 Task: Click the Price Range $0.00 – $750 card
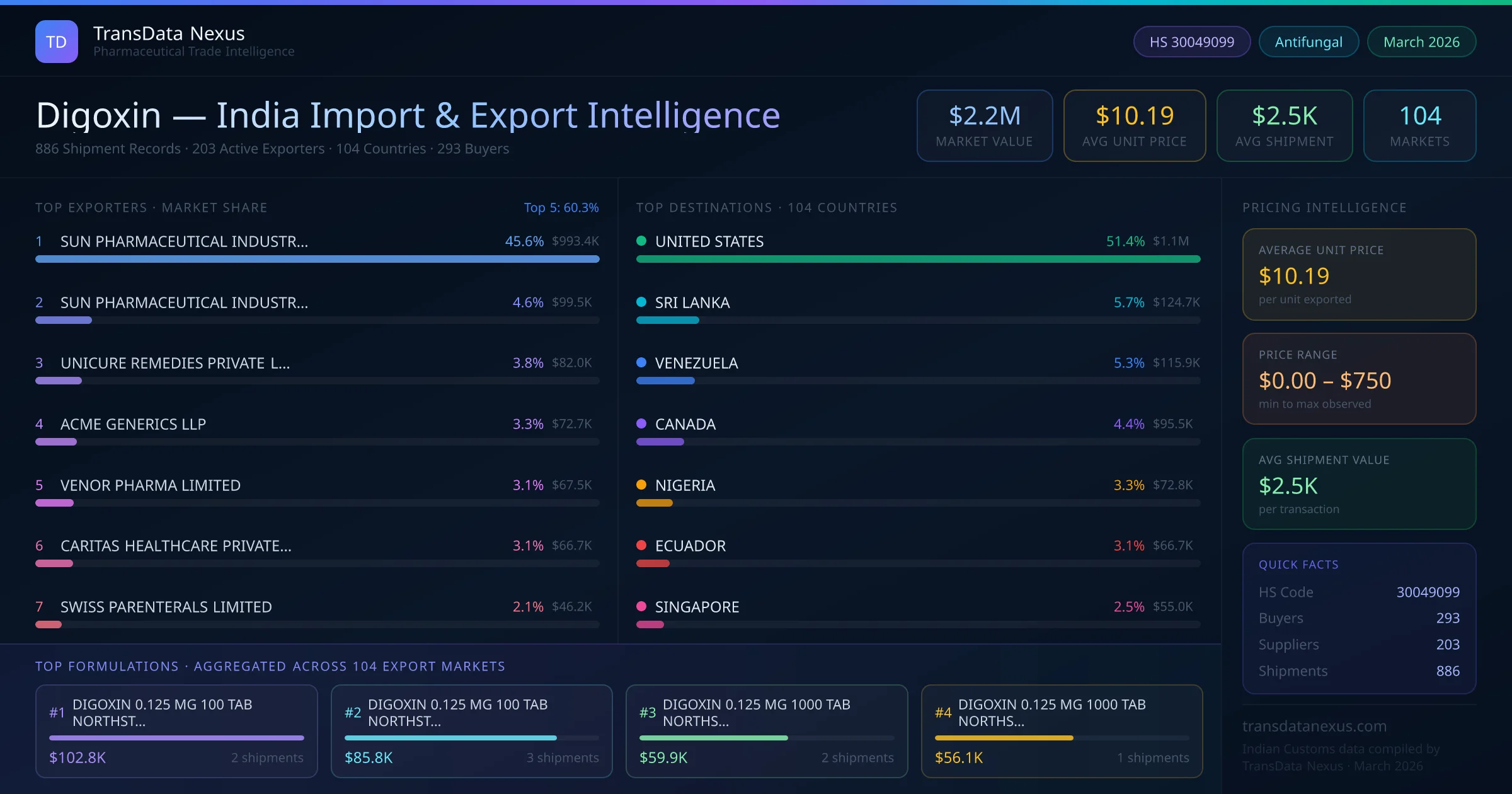click(x=1358, y=379)
